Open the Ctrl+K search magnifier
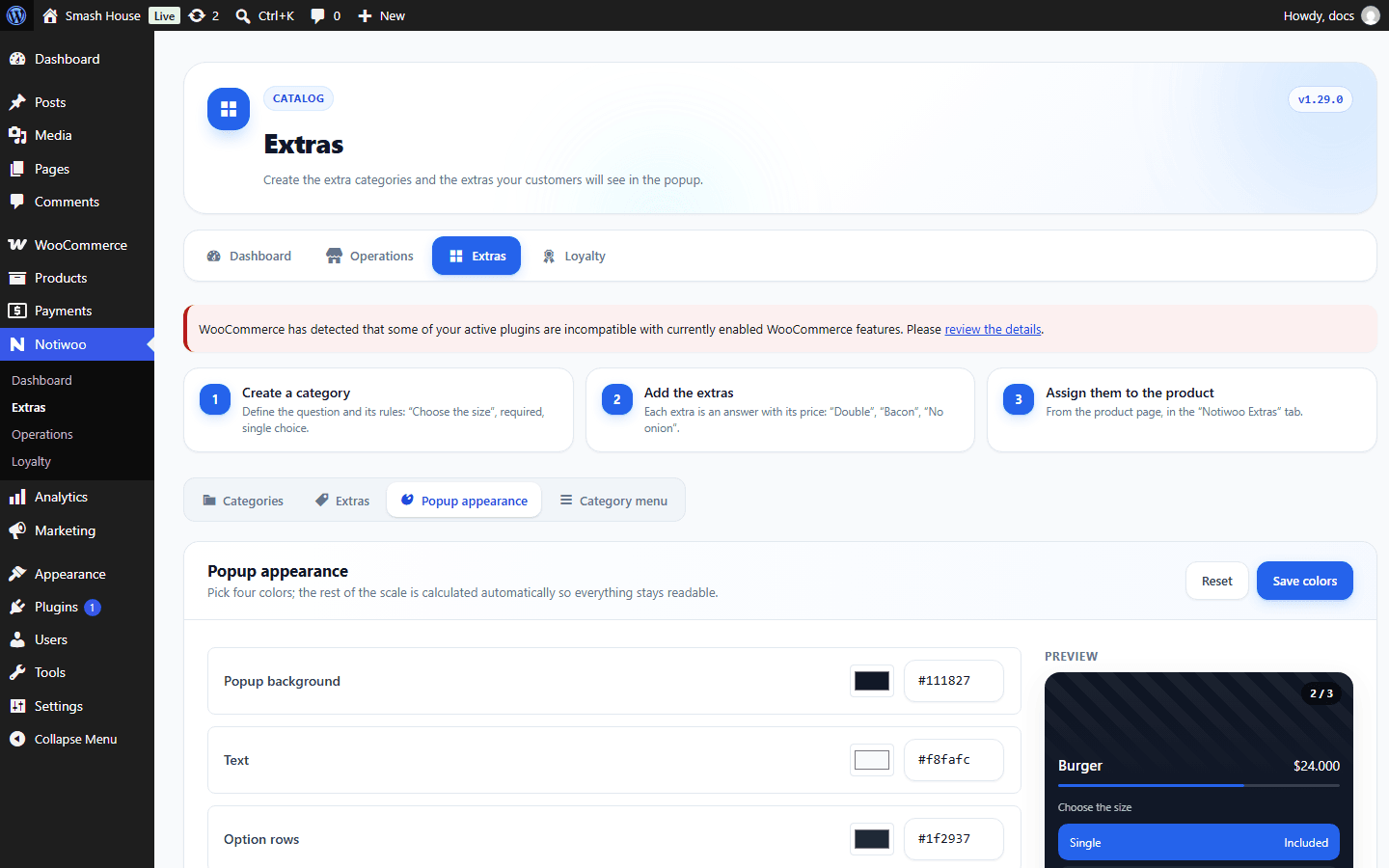1389x868 pixels. (x=243, y=15)
